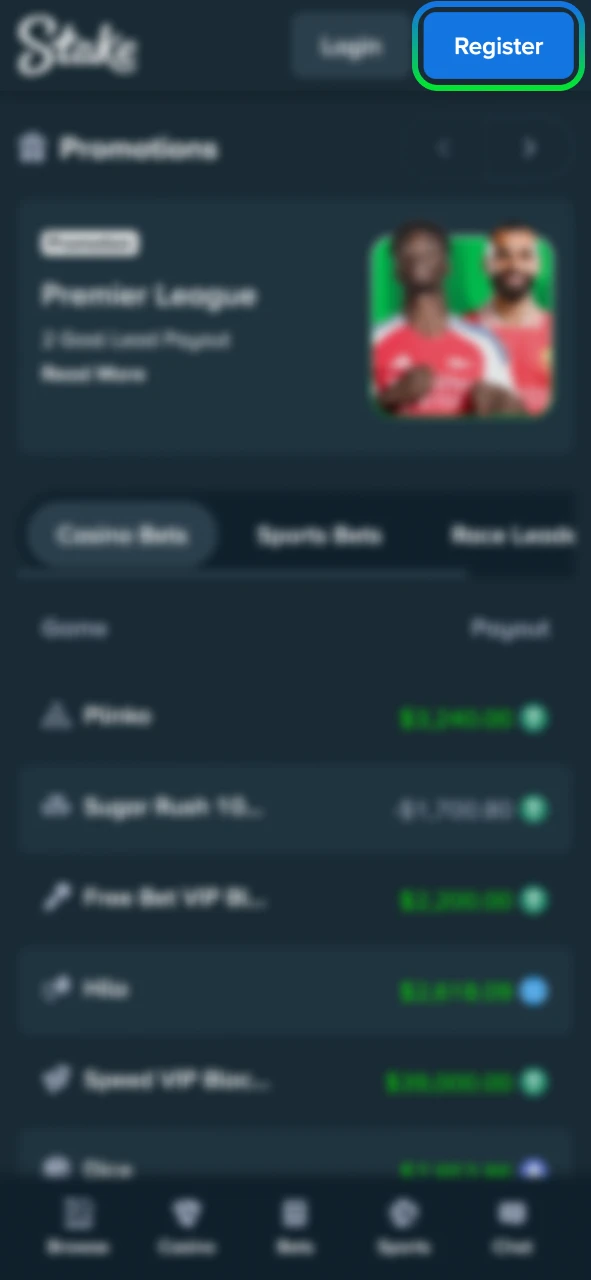The width and height of the screenshot is (591, 1280).
Task: Open the Race Leaderboard tab
Action: (x=512, y=535)
